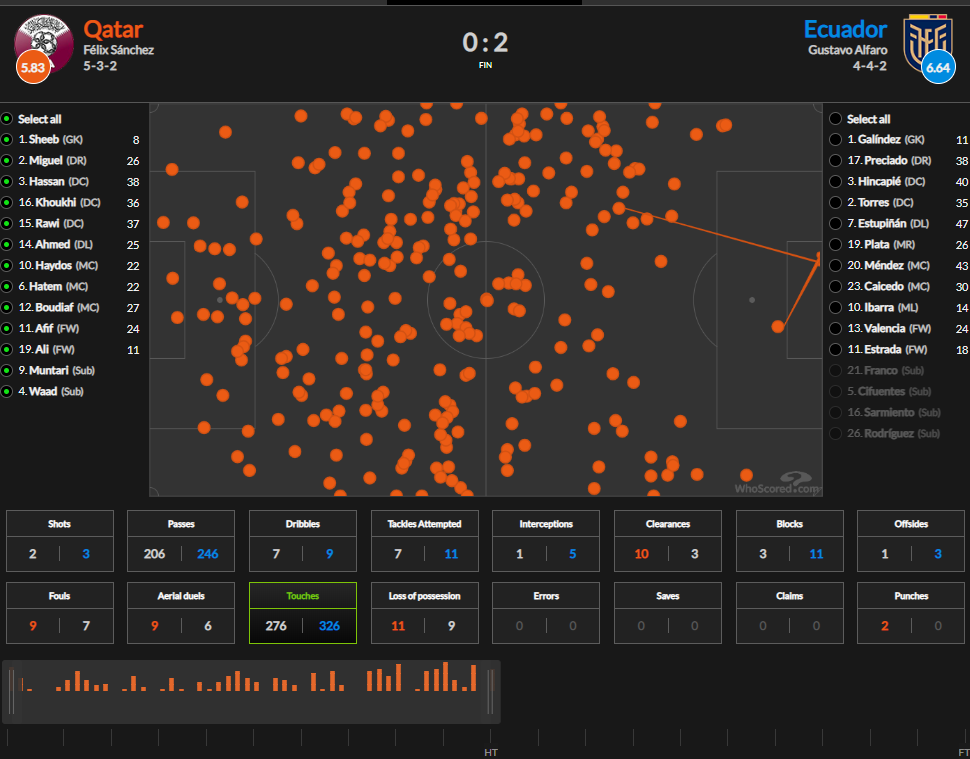
Task: Select the Passes stat tab
Action: tap(181, 540)
